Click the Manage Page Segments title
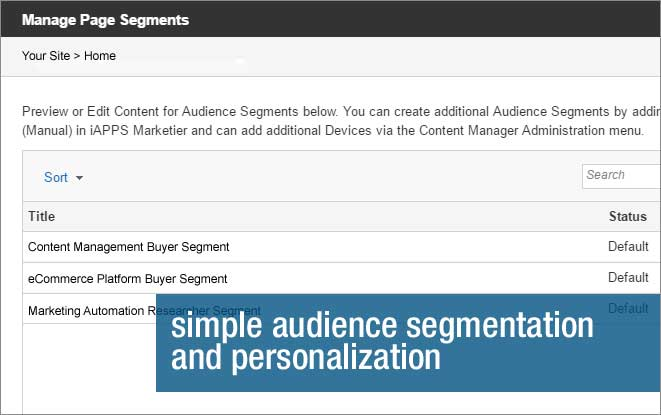Screen dimensions: 661x415 105,19
